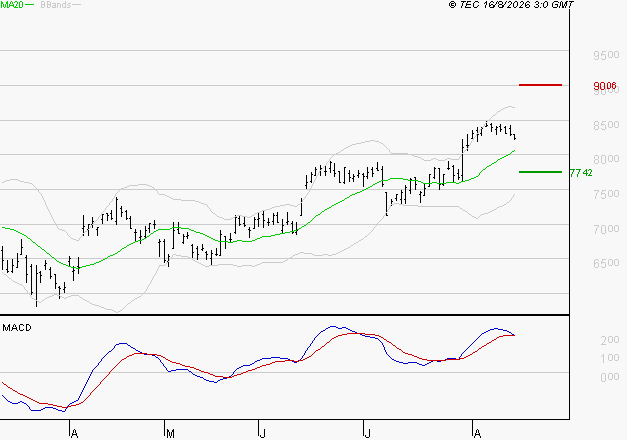627x440 pixels.
Task: Click the 200 MACD axis label
Action: pos(610,340)
